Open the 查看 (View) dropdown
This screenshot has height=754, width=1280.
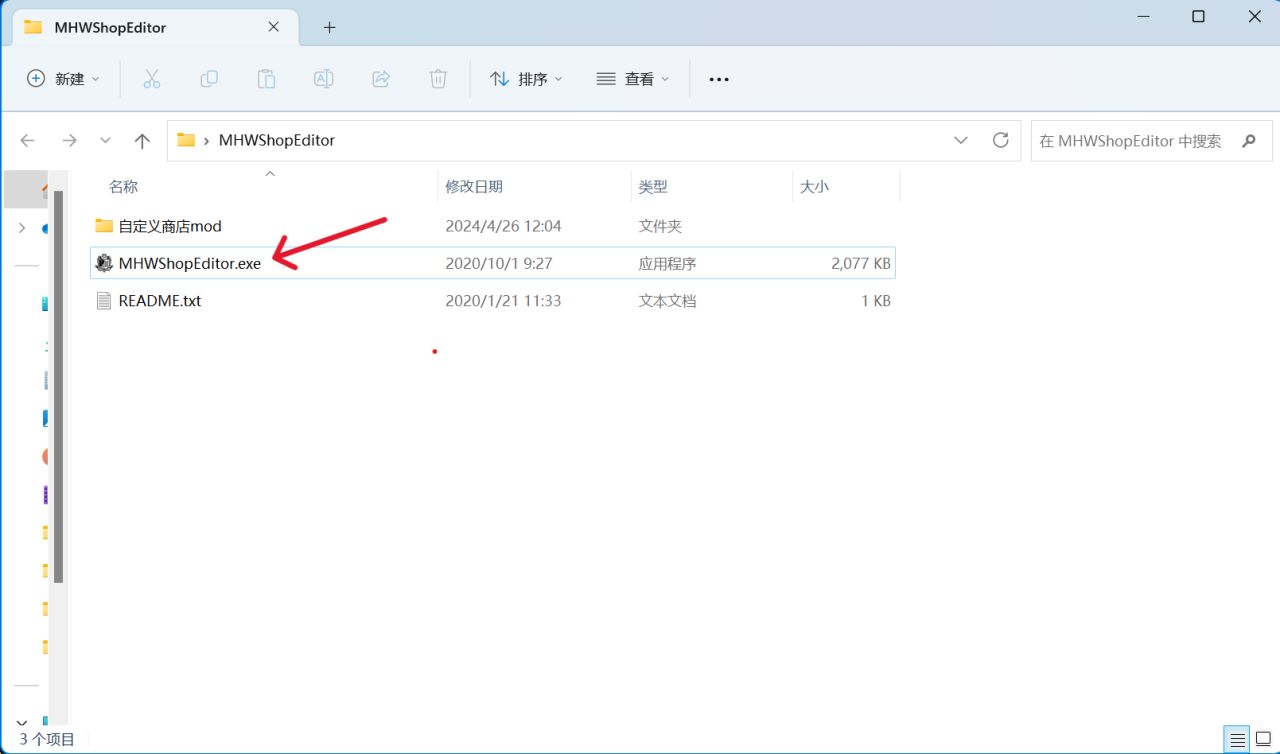coord(633,79)
